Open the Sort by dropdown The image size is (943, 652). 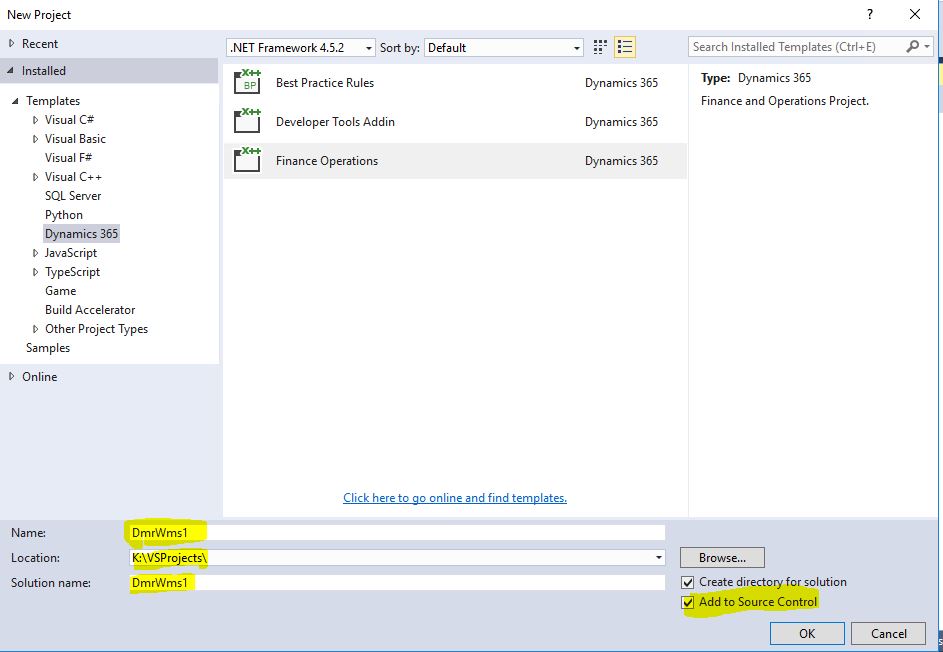click(x=503, y=48)
